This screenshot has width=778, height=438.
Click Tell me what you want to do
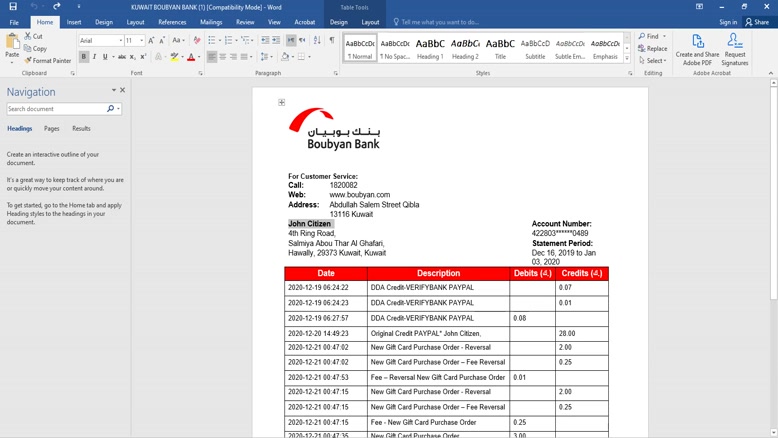(436, 22)
